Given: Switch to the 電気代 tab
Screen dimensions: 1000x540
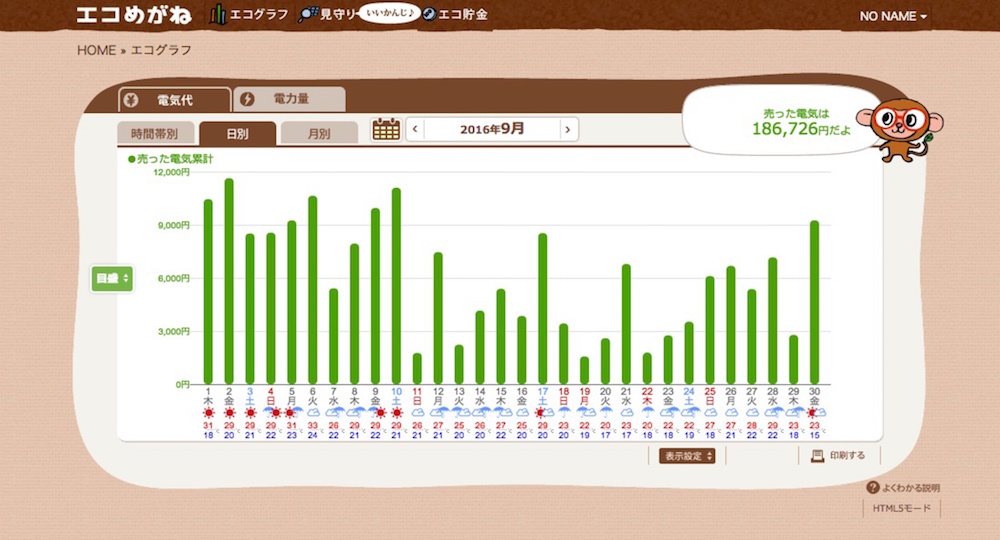Looking at the screenshot, I should [x=175, y=100].
